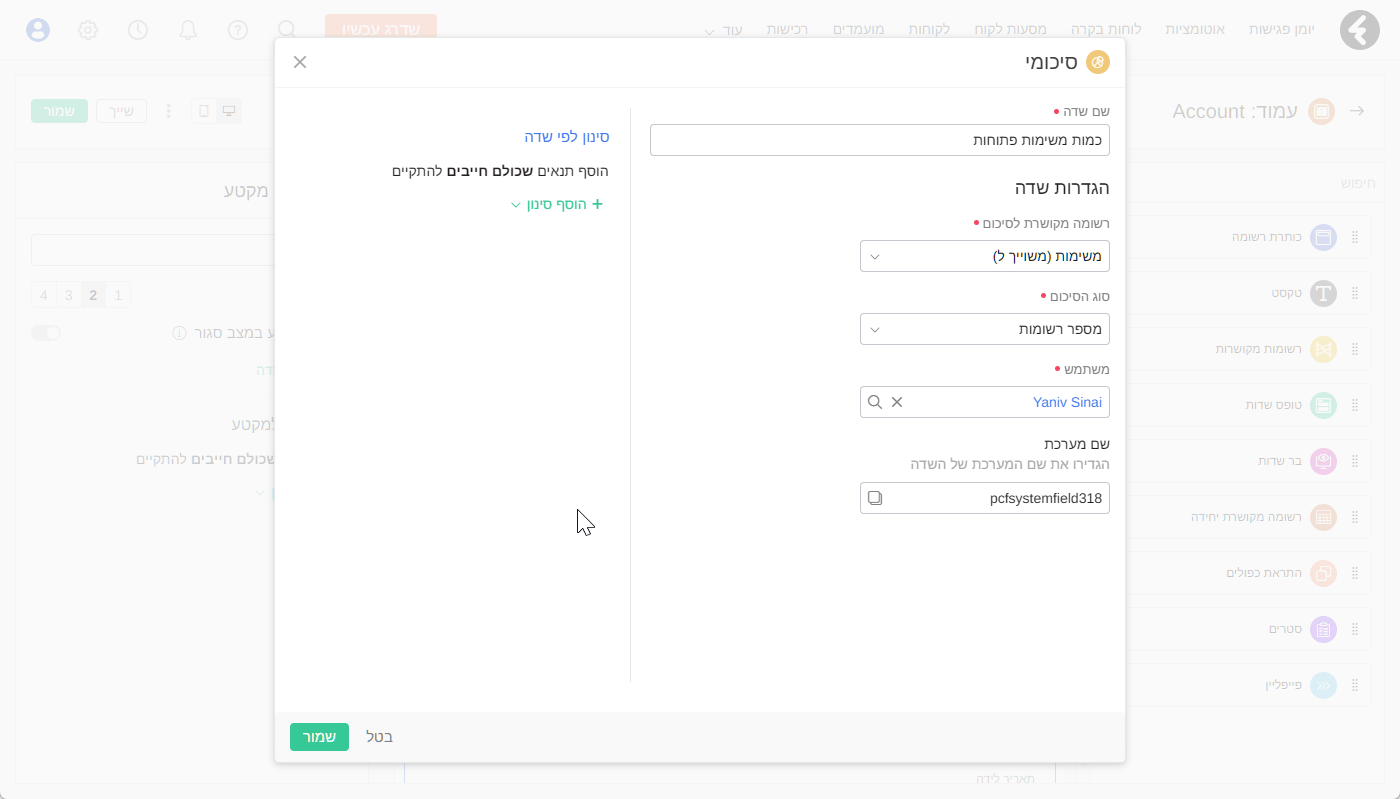
Task: Open the Yaniv Sinai user link
Action: [x=1067, y=402]
